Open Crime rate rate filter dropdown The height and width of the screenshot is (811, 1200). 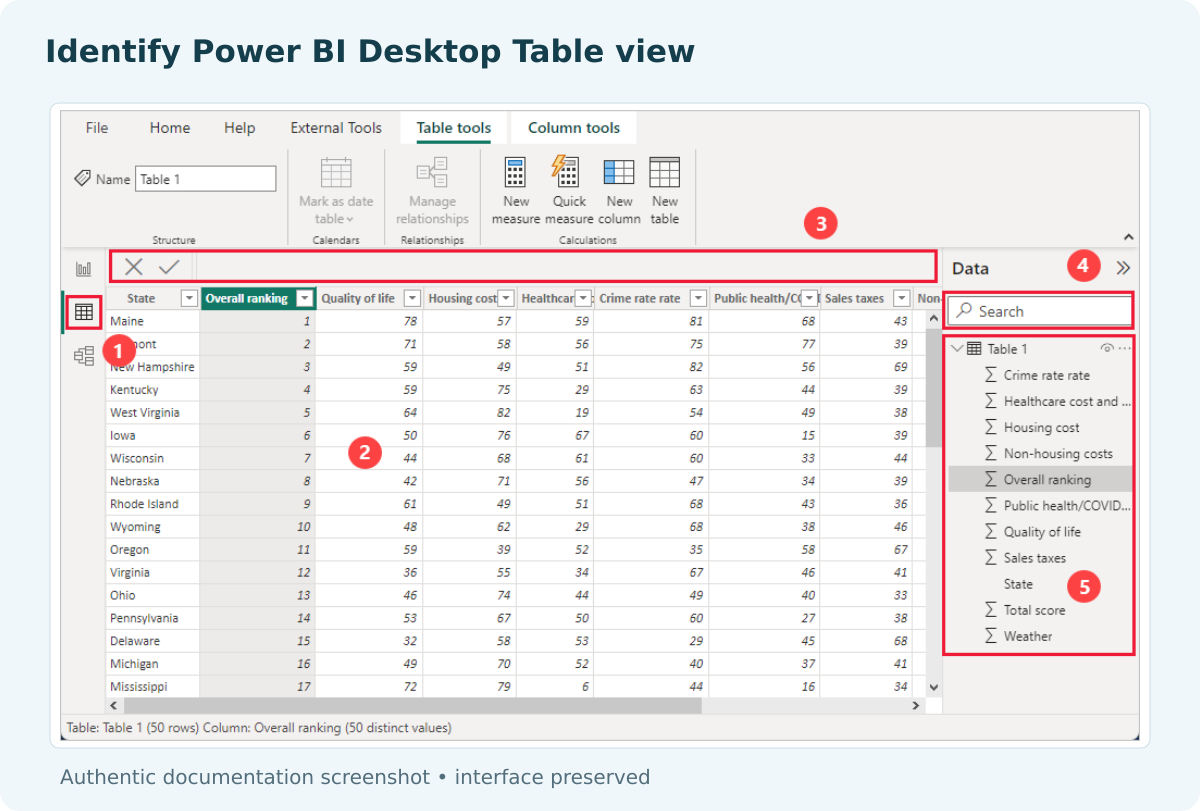698,298
